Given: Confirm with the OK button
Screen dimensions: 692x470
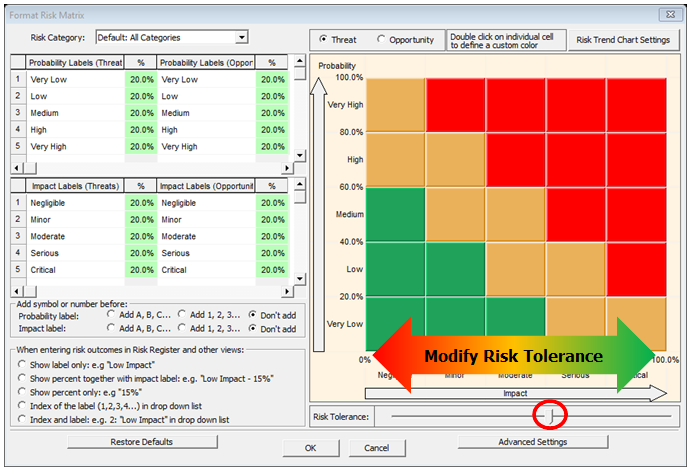Looking at the screenshot, I should tap(311, 448).
